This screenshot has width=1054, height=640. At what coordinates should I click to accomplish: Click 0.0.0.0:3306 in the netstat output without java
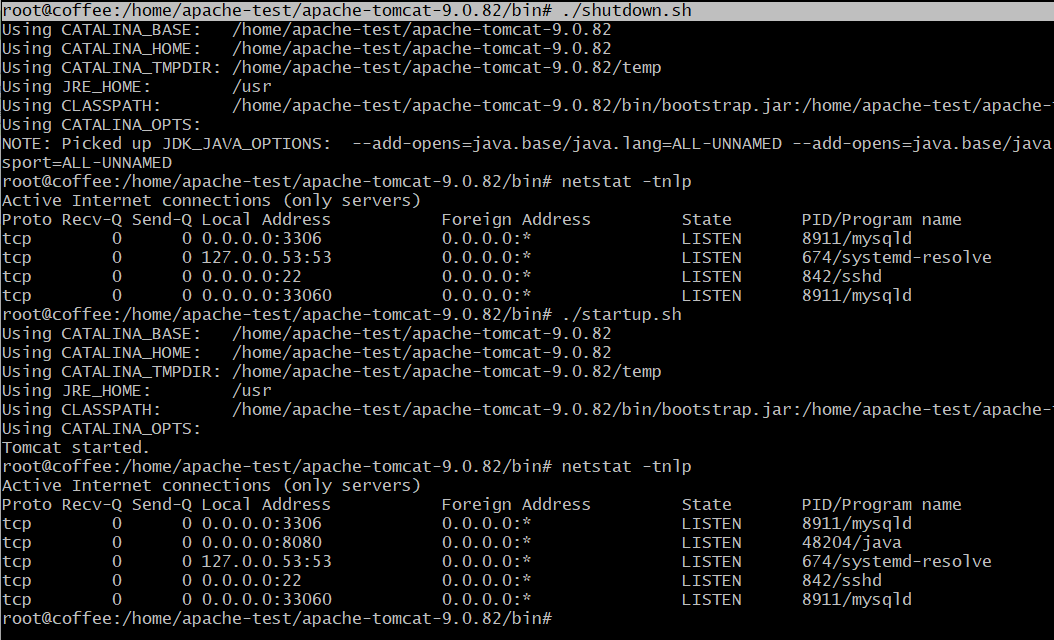[261, 239]
